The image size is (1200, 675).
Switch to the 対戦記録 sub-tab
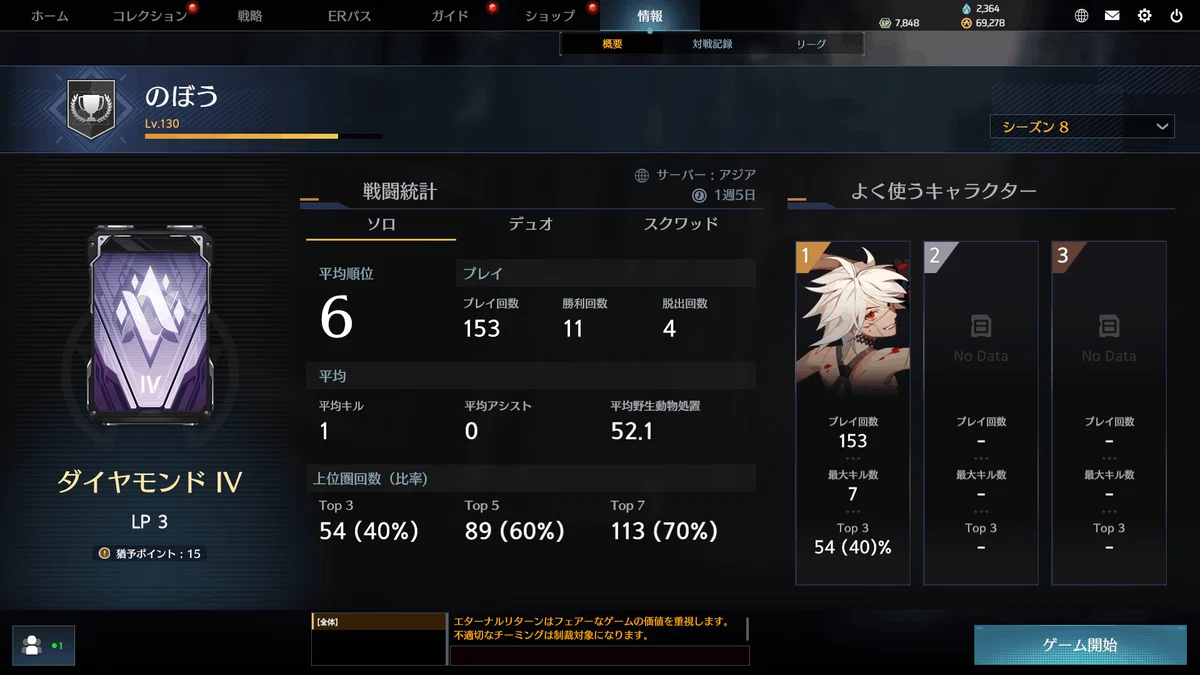click(712, 44)
